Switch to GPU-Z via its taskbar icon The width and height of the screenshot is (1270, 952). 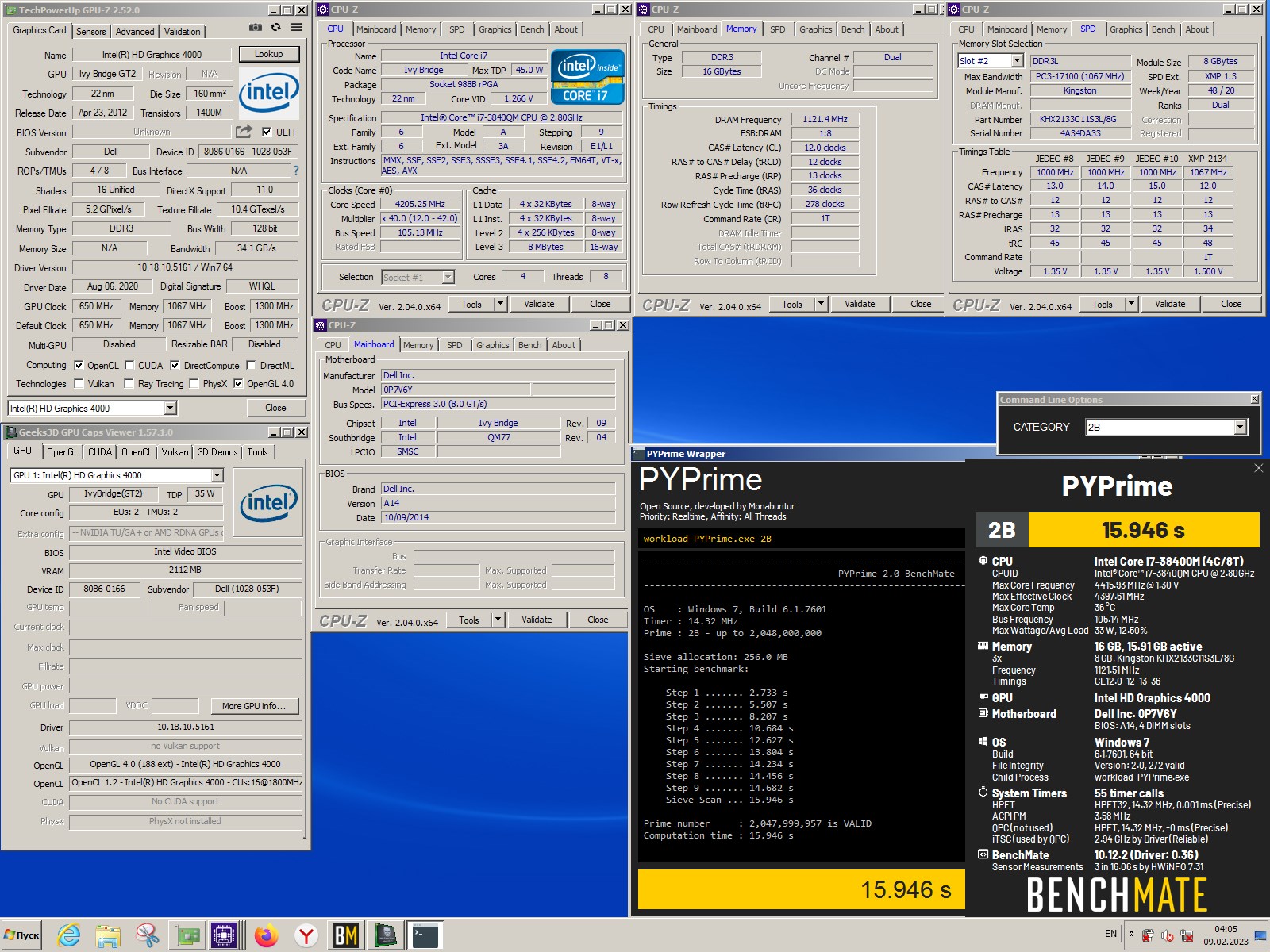[188, 936]
